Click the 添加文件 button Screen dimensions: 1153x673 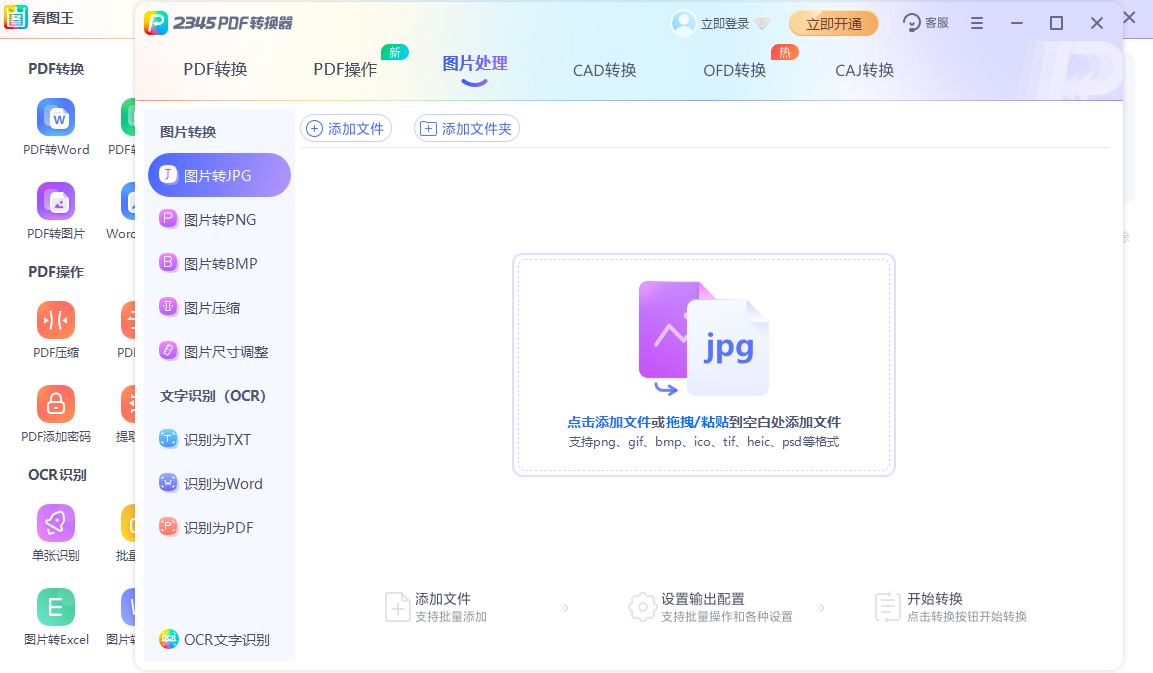pos(346,128)
